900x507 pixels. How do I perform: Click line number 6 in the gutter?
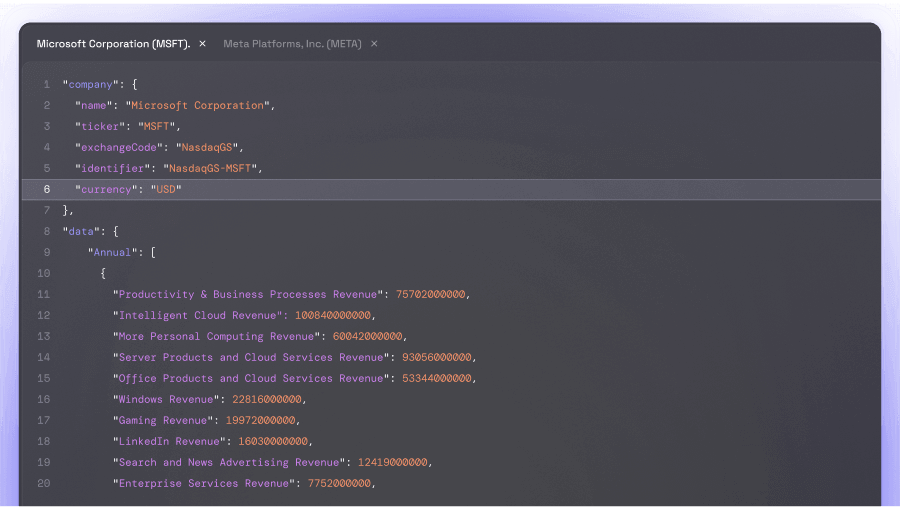click(46, 189)
